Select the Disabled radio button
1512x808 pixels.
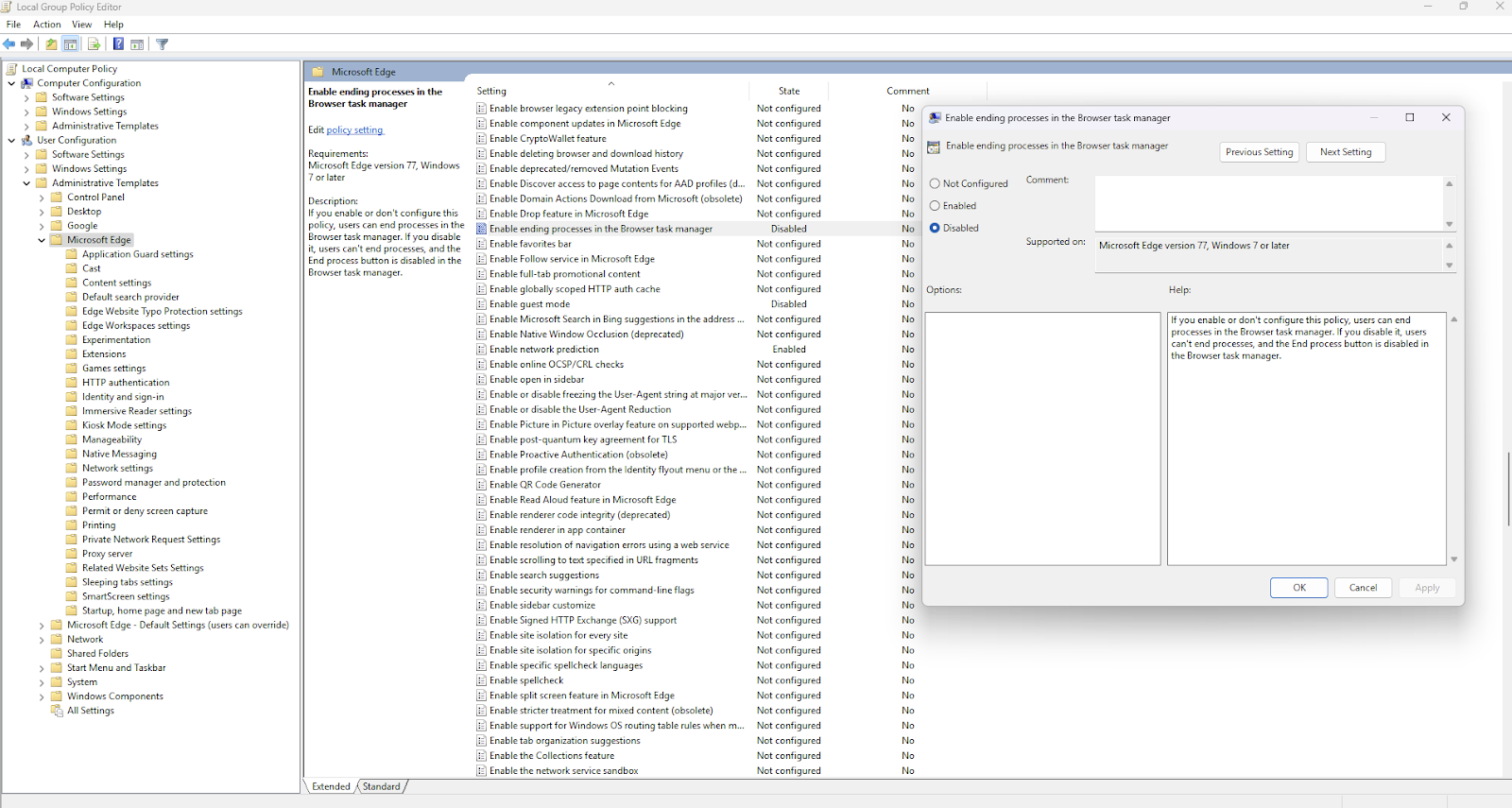coord(935,228)
